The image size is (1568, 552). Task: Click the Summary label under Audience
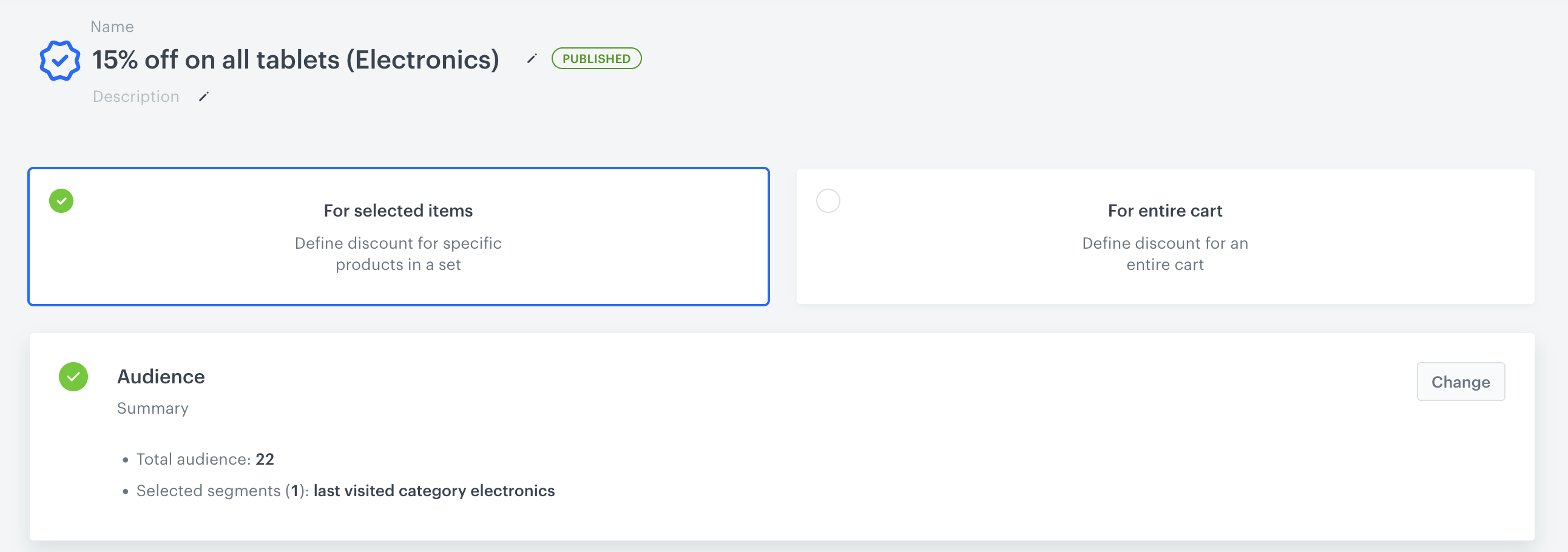[x=153, y=408]
